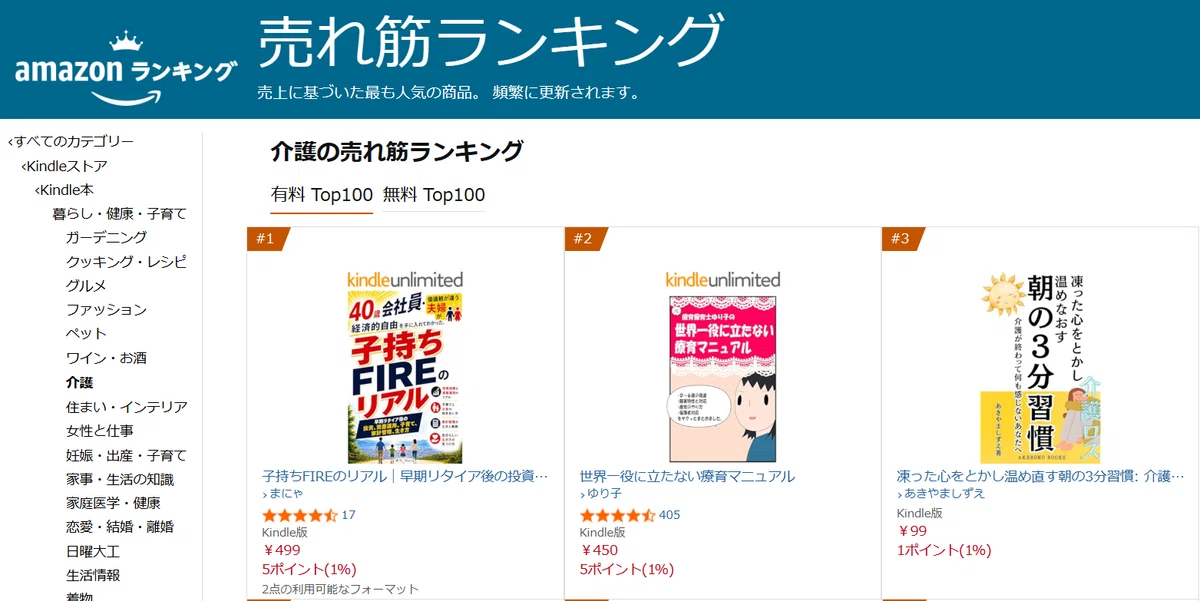
Task: Go up to the Kindle本 category
Action: coord(65,190)
